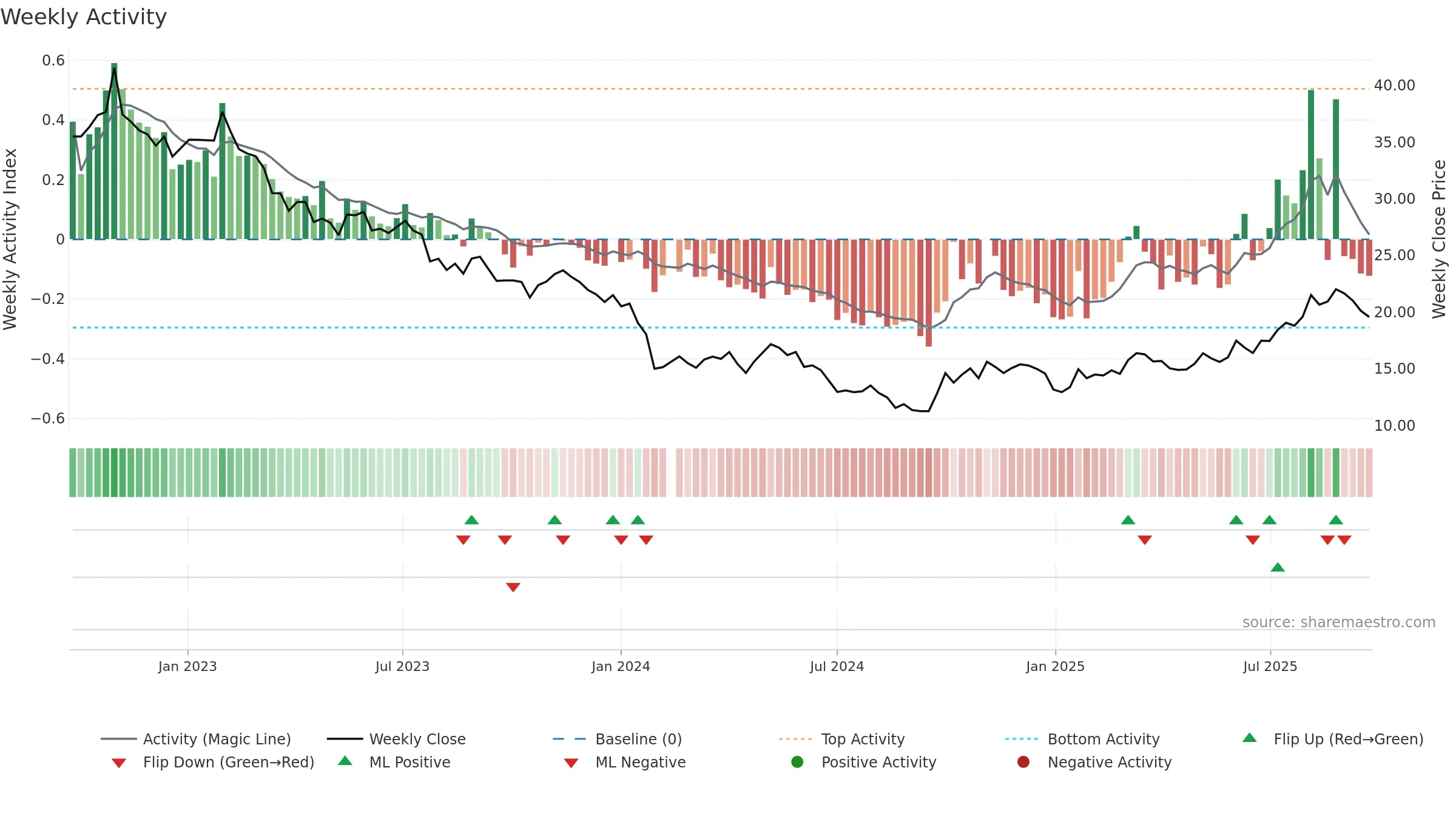The image size is (1456, 819).
Task: Click the 0.6 activity index tick label
Action: [x=53, y=61]
